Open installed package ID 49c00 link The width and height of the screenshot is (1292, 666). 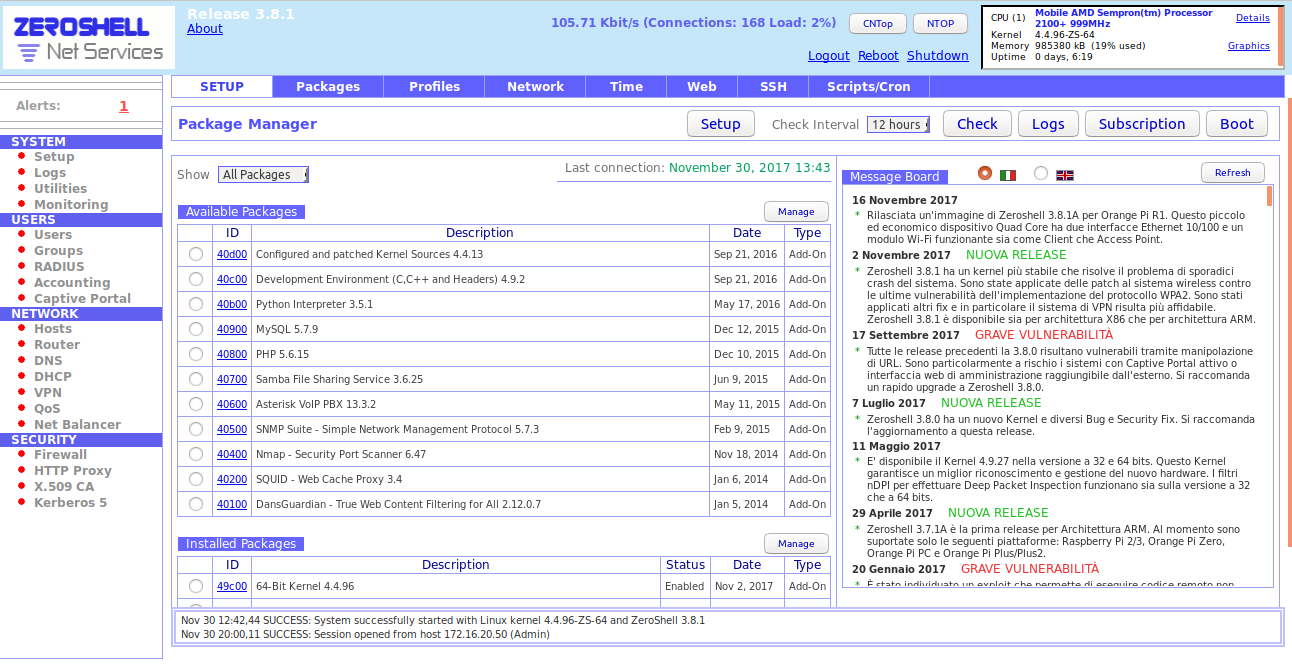pyautogui.click(x=232, y=586)
